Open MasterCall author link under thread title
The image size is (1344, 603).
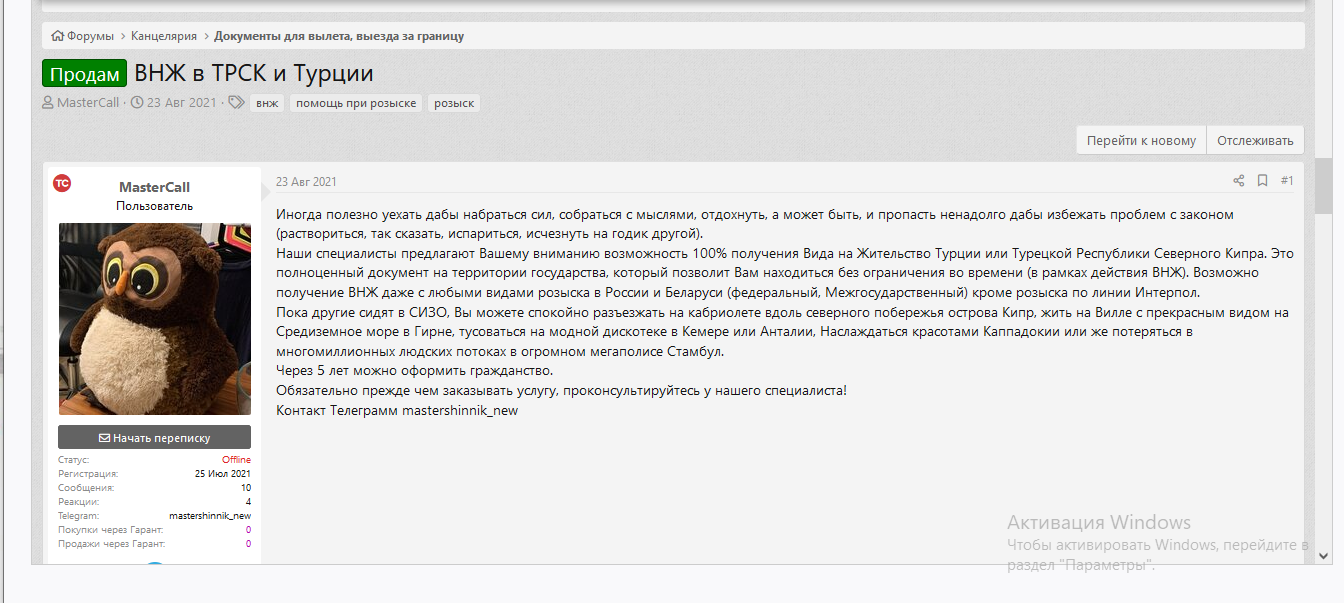pos(88,102)
